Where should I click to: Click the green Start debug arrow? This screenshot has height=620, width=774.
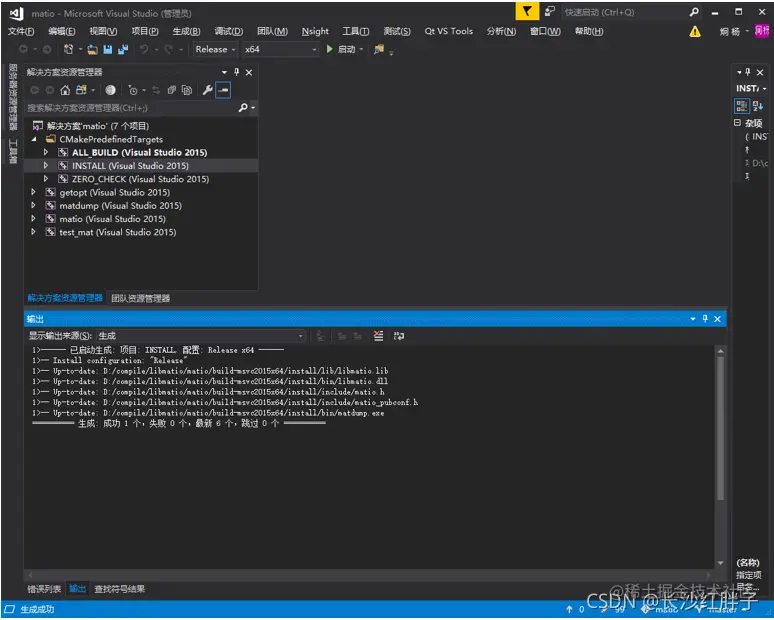(x=329, y=49)
